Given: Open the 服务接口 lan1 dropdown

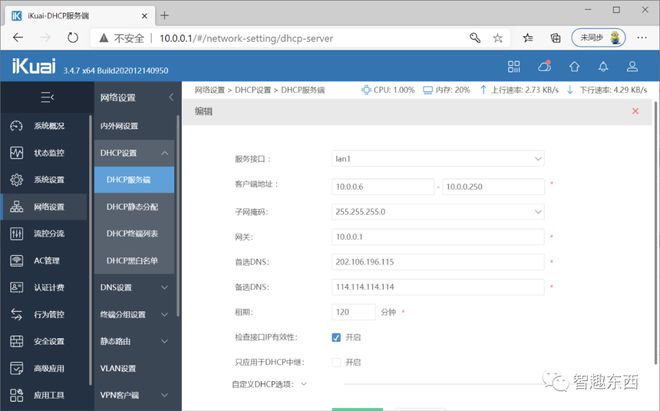Looking at the screenshot, I should coord(437,158).
